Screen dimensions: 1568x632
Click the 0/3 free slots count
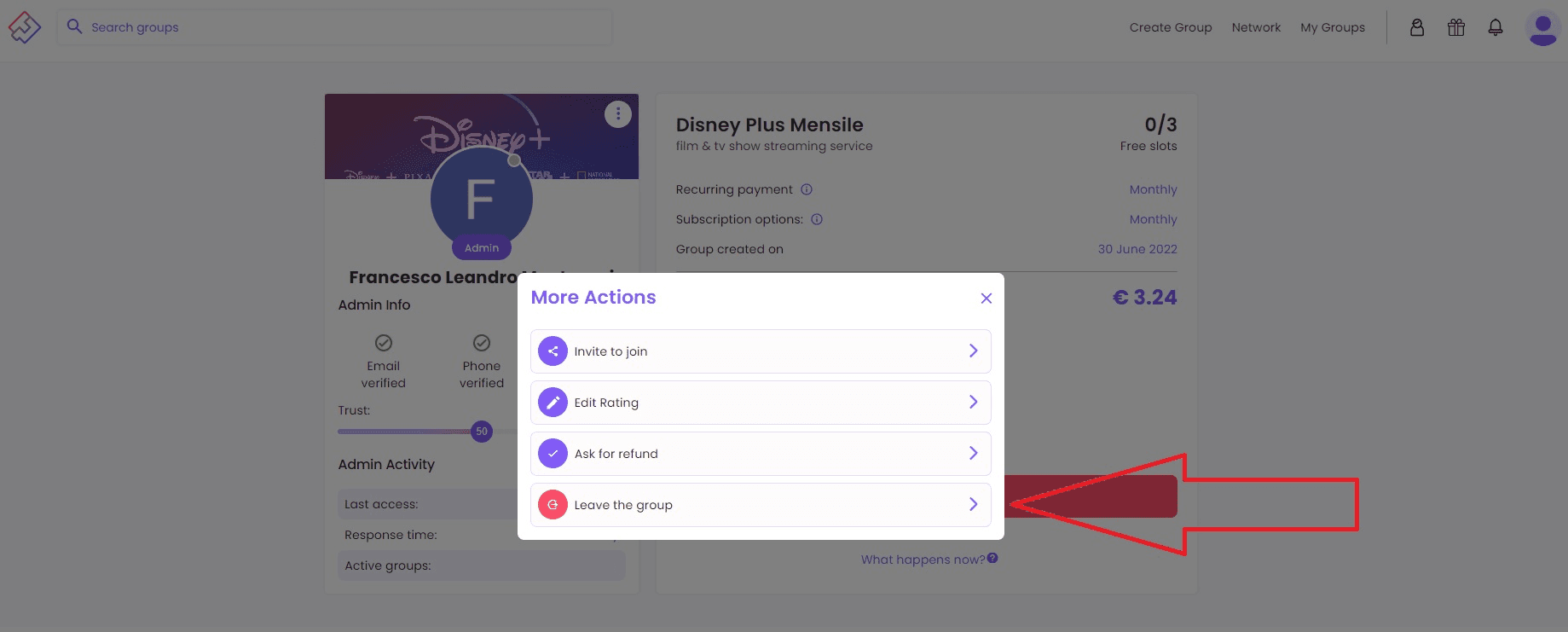click(1160, 125)
